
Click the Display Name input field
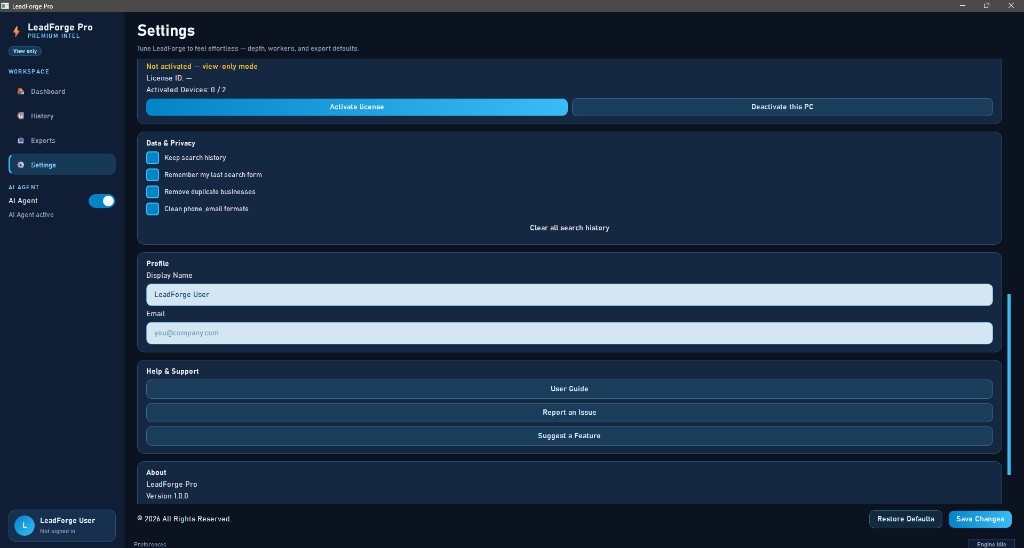(x=569, y=295)
